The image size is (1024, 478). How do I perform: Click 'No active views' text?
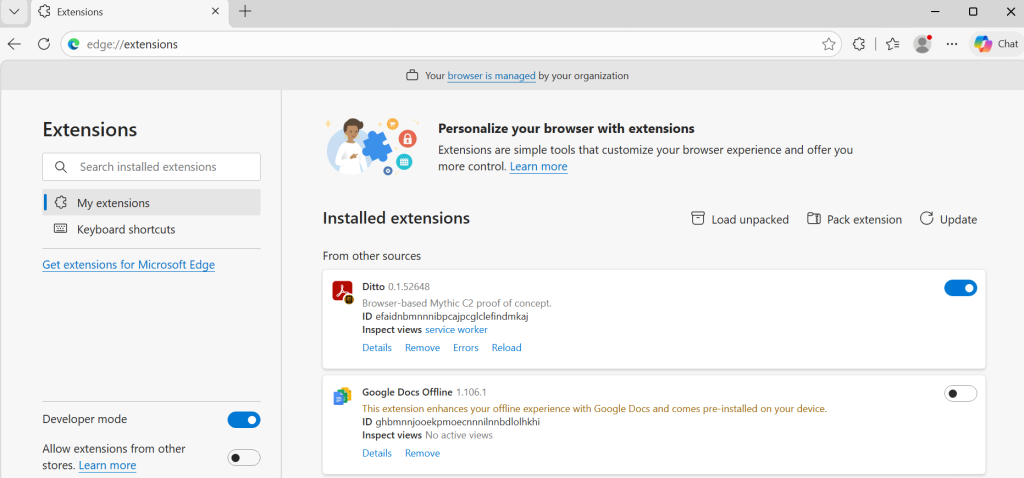click(x=458, y=435)
